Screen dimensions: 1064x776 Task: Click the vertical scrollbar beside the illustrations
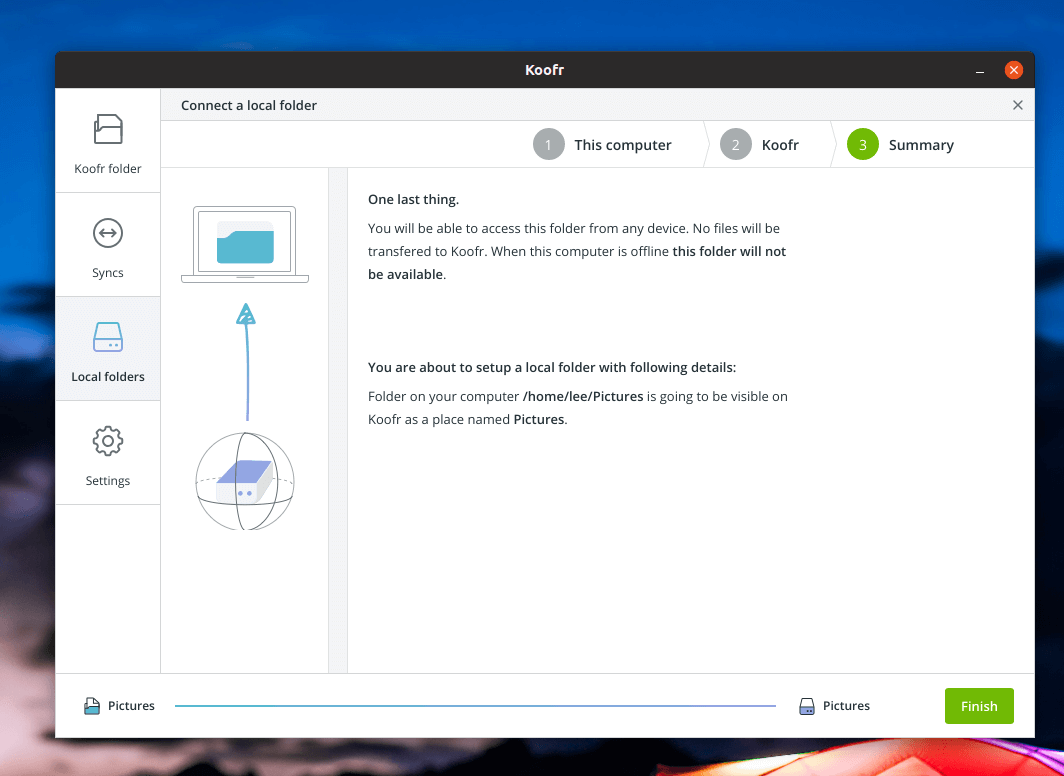click(338, 420)
